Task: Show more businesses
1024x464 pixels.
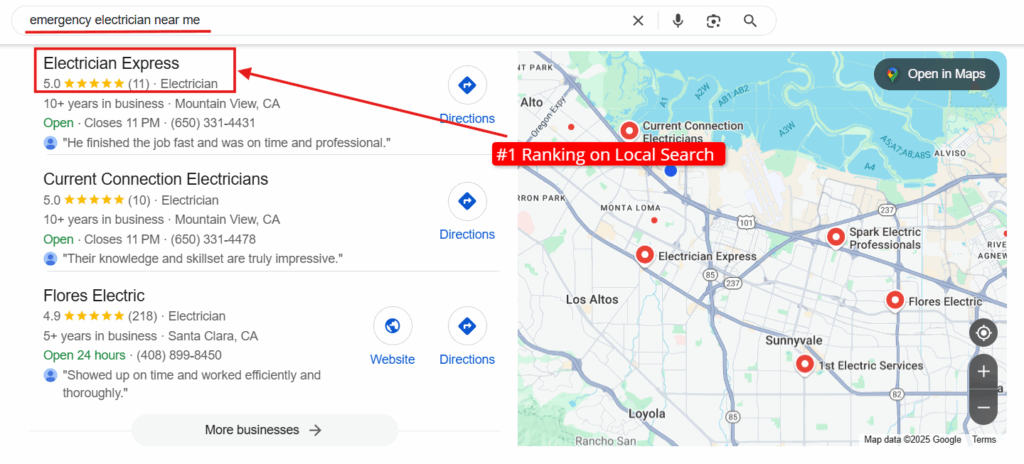Action: [264, 430]
